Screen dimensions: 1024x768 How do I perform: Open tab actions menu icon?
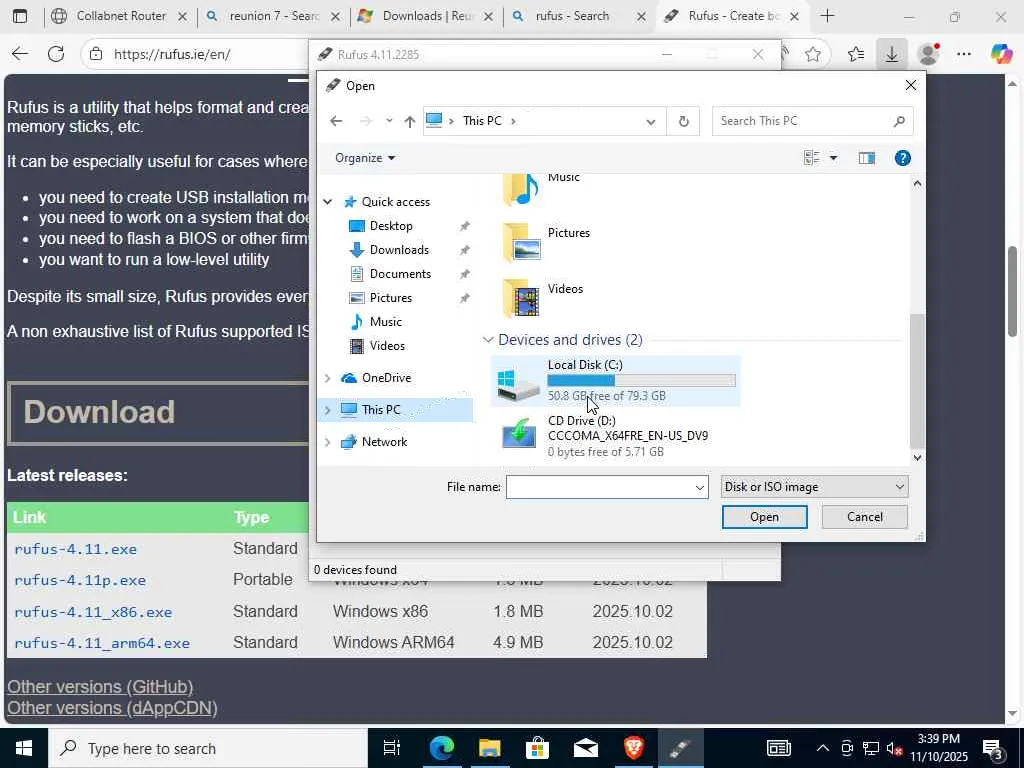pos(20,16)
